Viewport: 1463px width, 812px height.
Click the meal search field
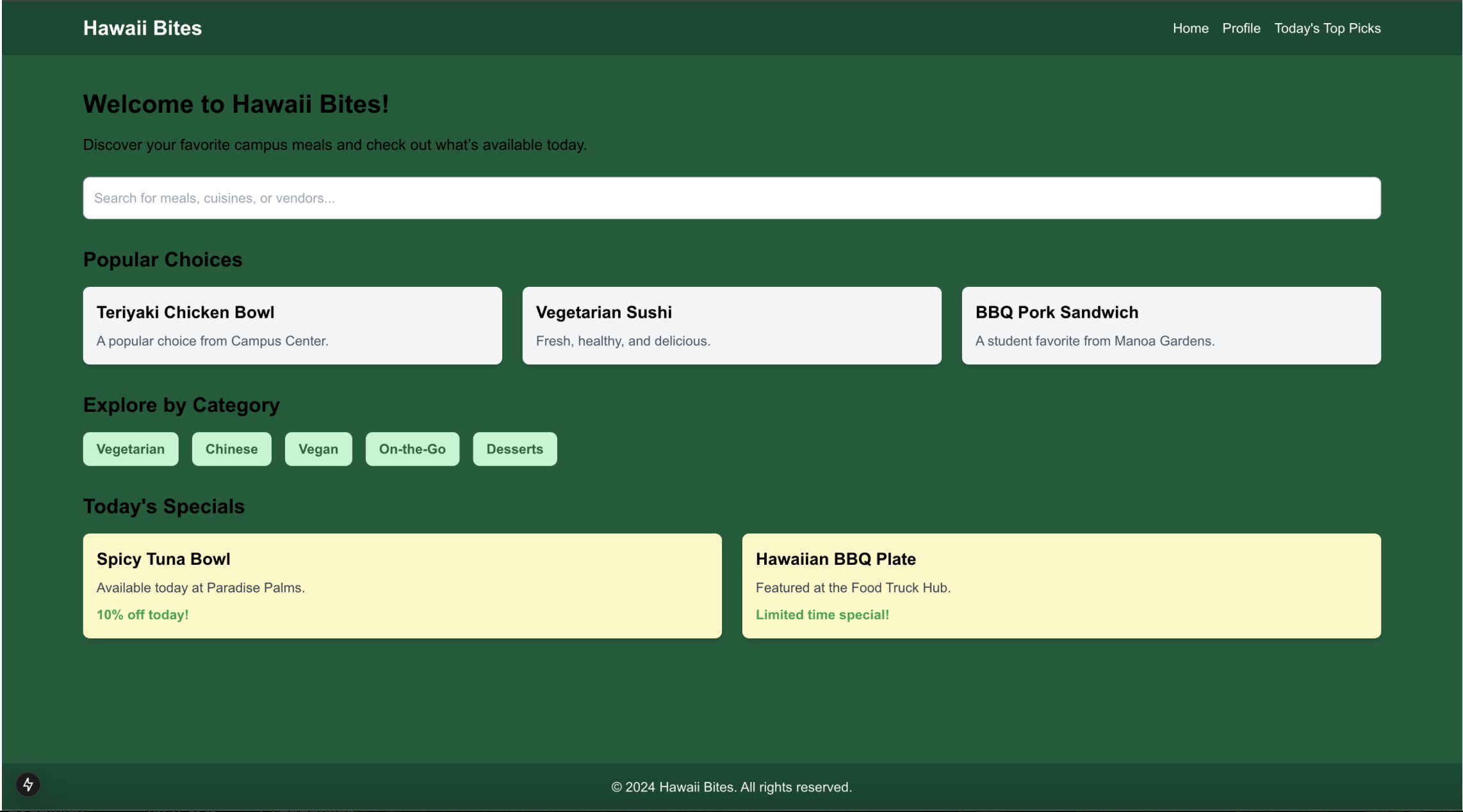click(x=731, y=198)
